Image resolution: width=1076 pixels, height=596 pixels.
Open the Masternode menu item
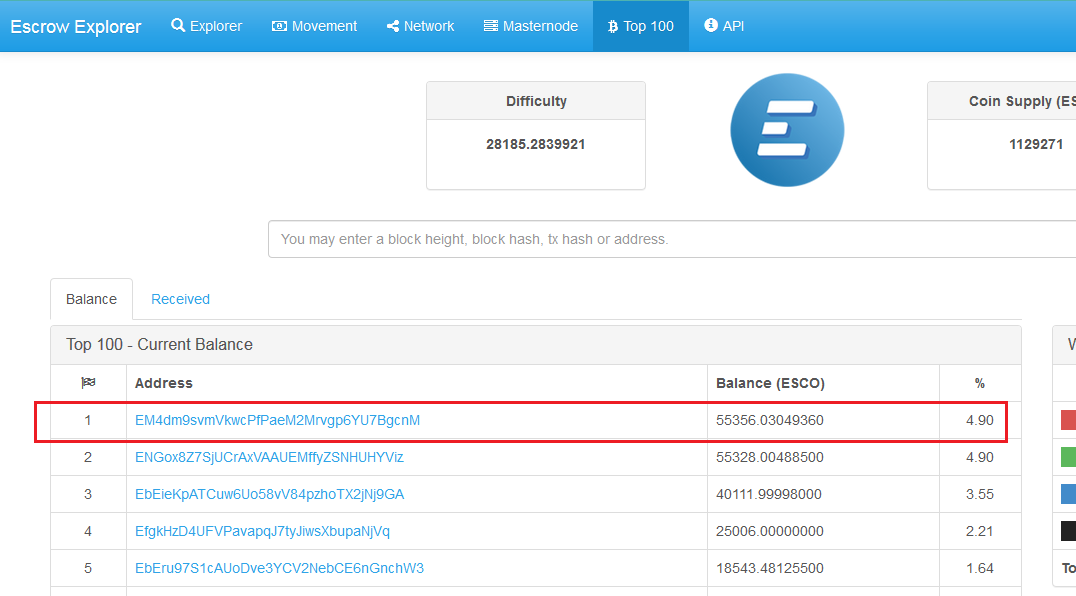pyautogui.click(x=530, y=26)
